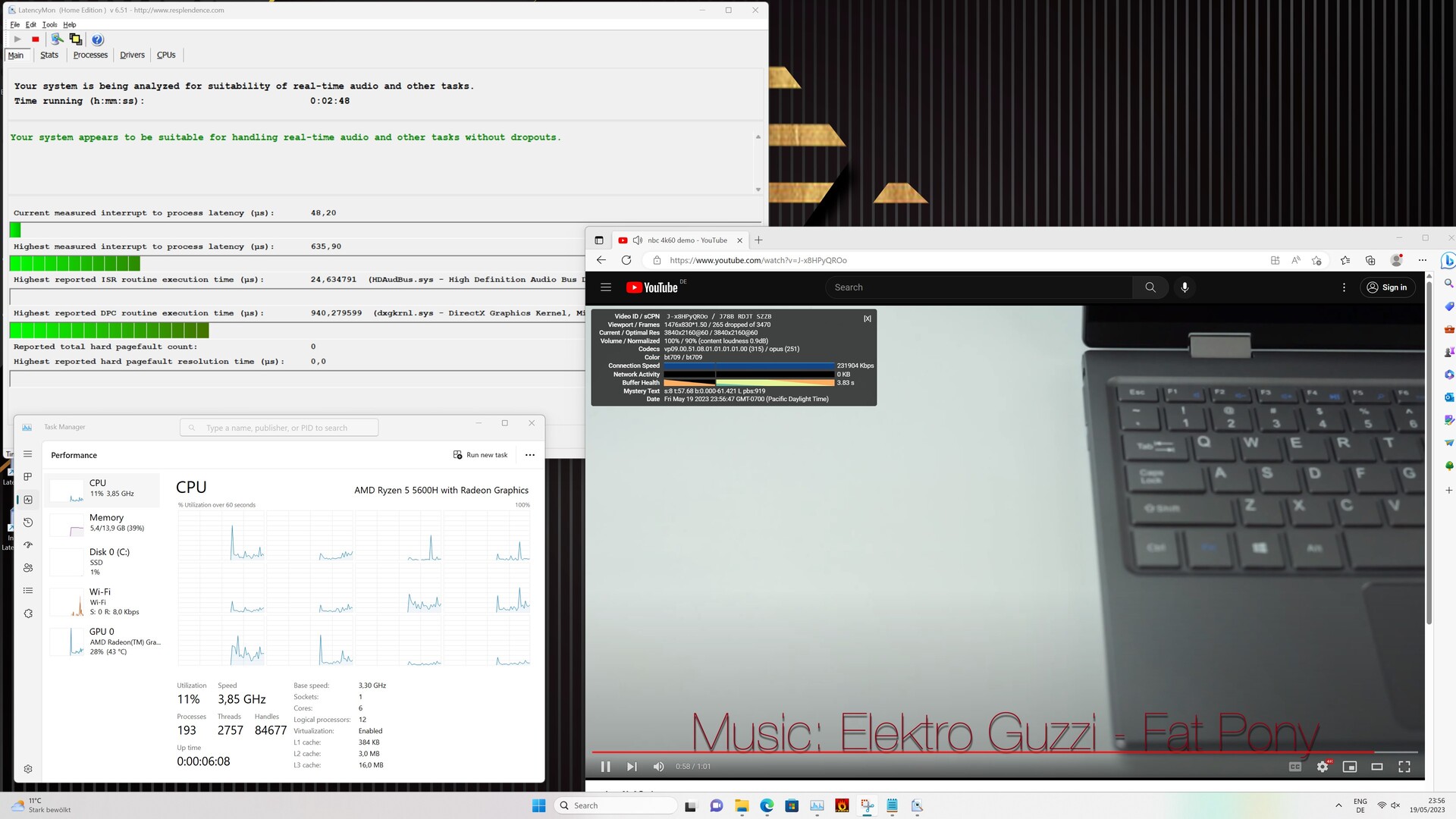Expand Task Manager hamburger navigation menu
Screen dimensions: 1456x819
pyautogui.click(x=28, y=454)
